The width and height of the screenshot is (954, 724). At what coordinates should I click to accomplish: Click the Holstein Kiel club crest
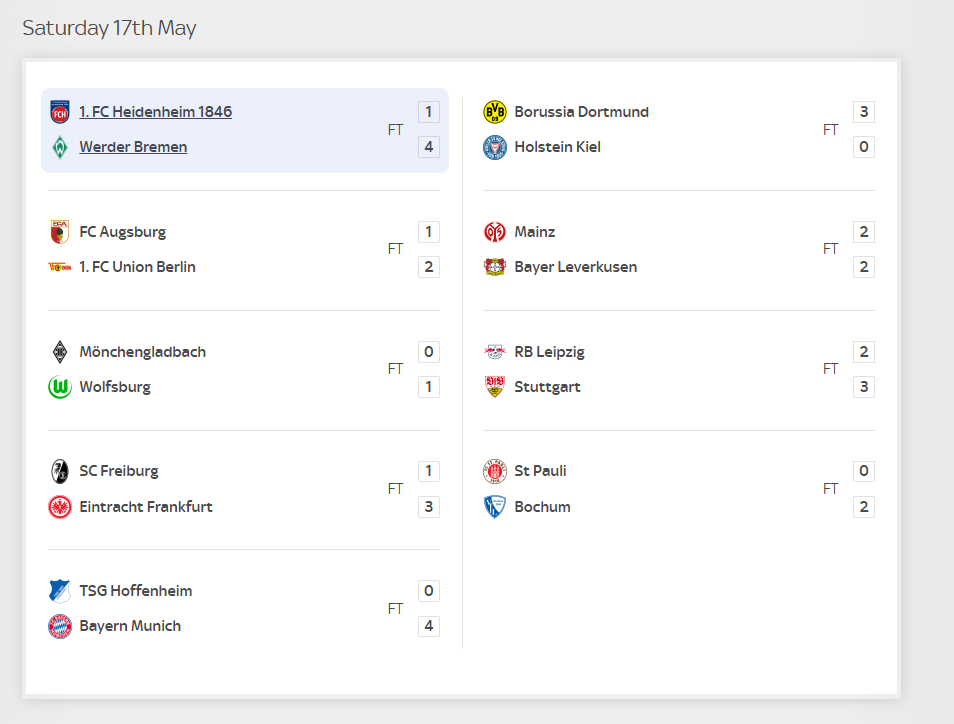pos(495,147)
